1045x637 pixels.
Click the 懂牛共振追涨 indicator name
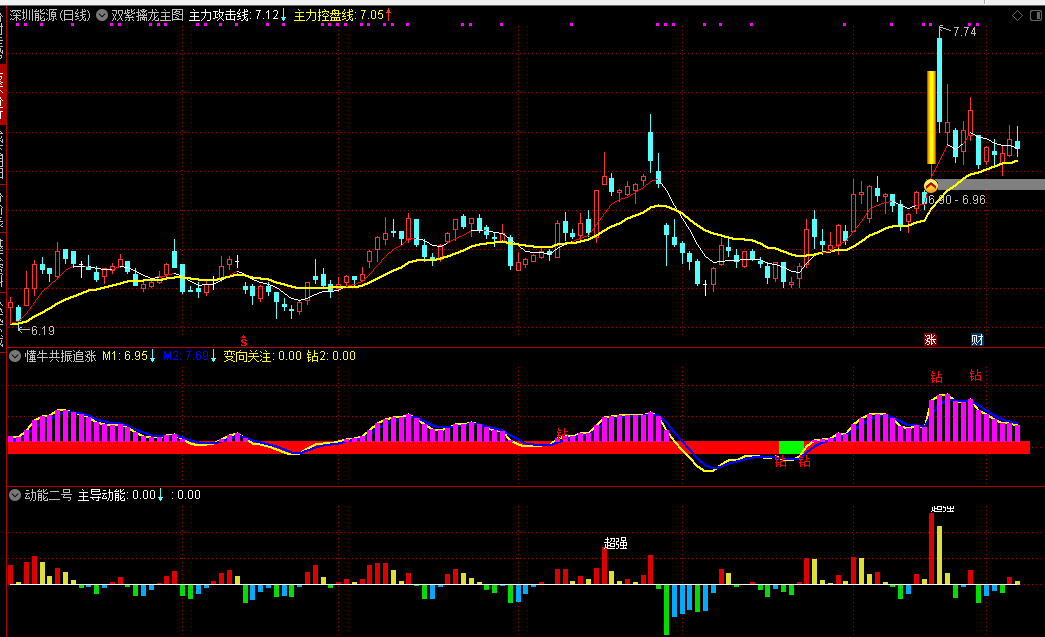tap(61, 356)
